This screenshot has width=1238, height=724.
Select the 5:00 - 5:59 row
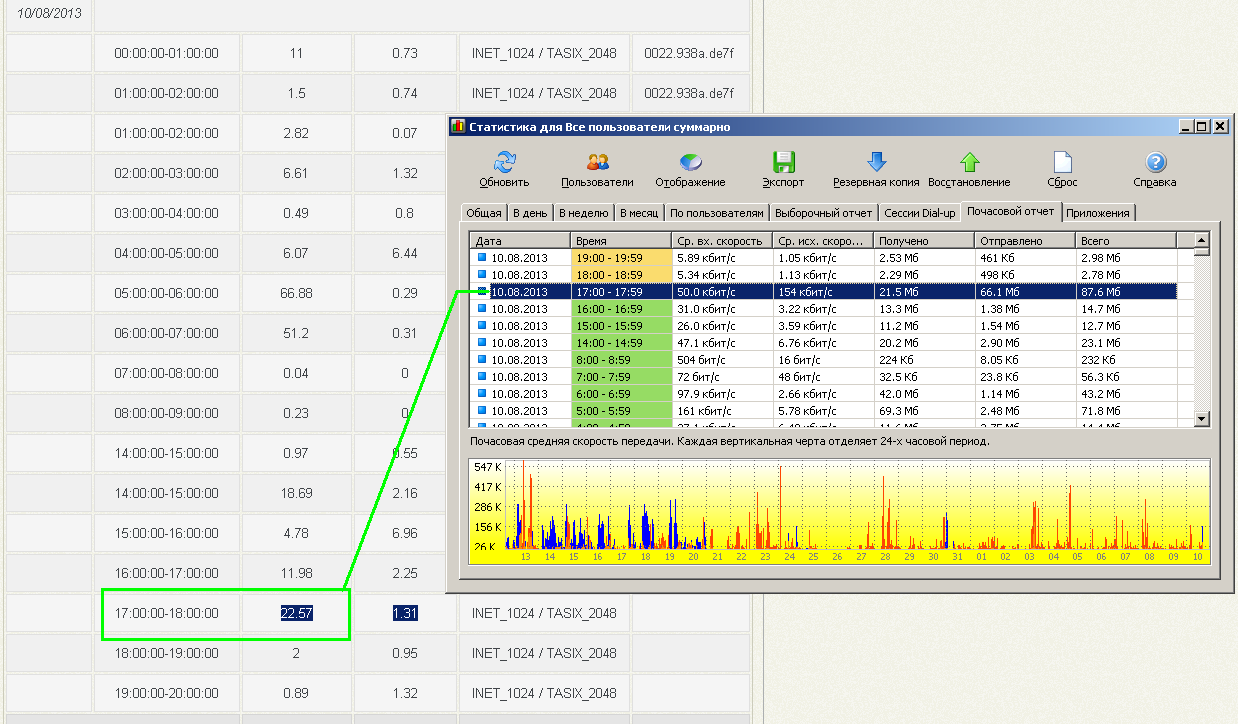824,410
